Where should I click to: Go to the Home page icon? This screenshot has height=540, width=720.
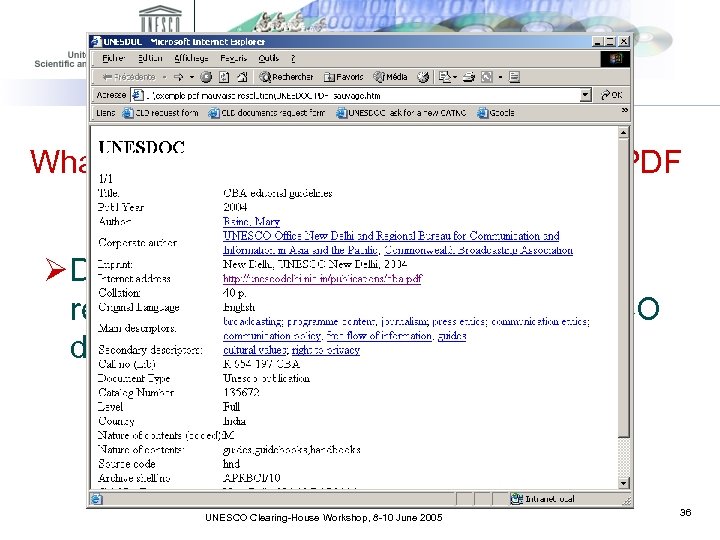tap(242, 77)
